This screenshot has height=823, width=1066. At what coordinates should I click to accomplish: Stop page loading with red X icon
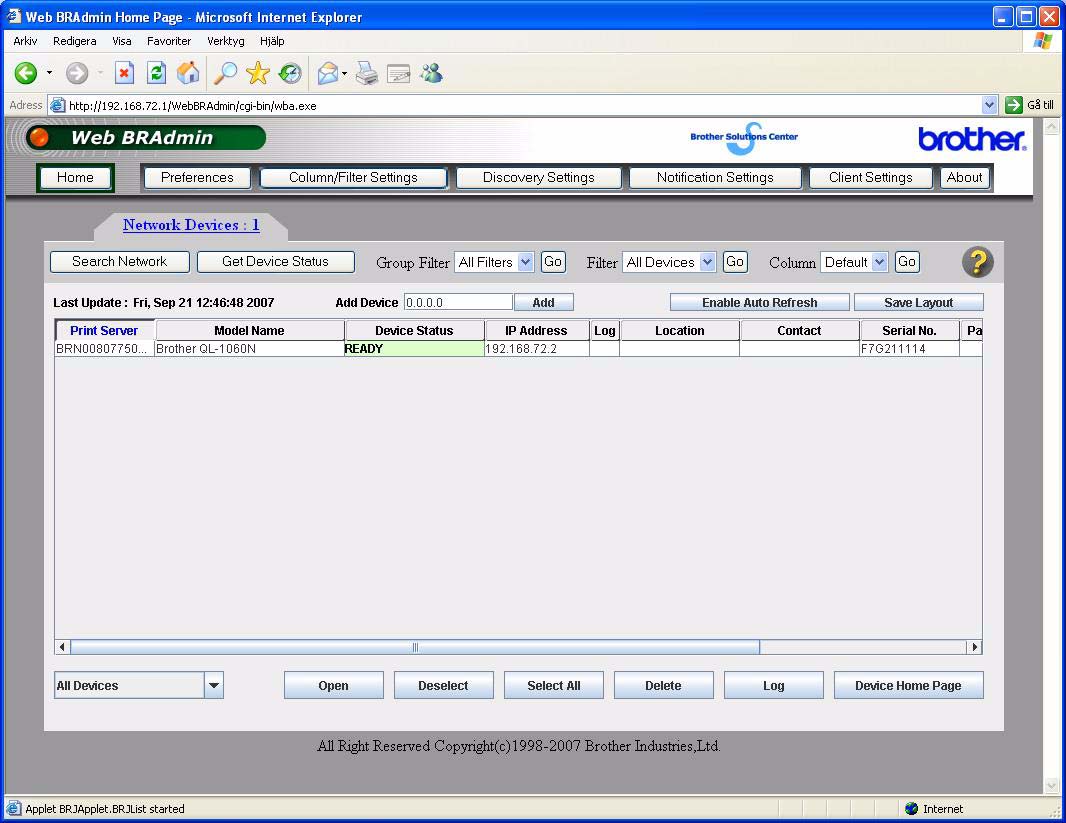click(124, 73)
